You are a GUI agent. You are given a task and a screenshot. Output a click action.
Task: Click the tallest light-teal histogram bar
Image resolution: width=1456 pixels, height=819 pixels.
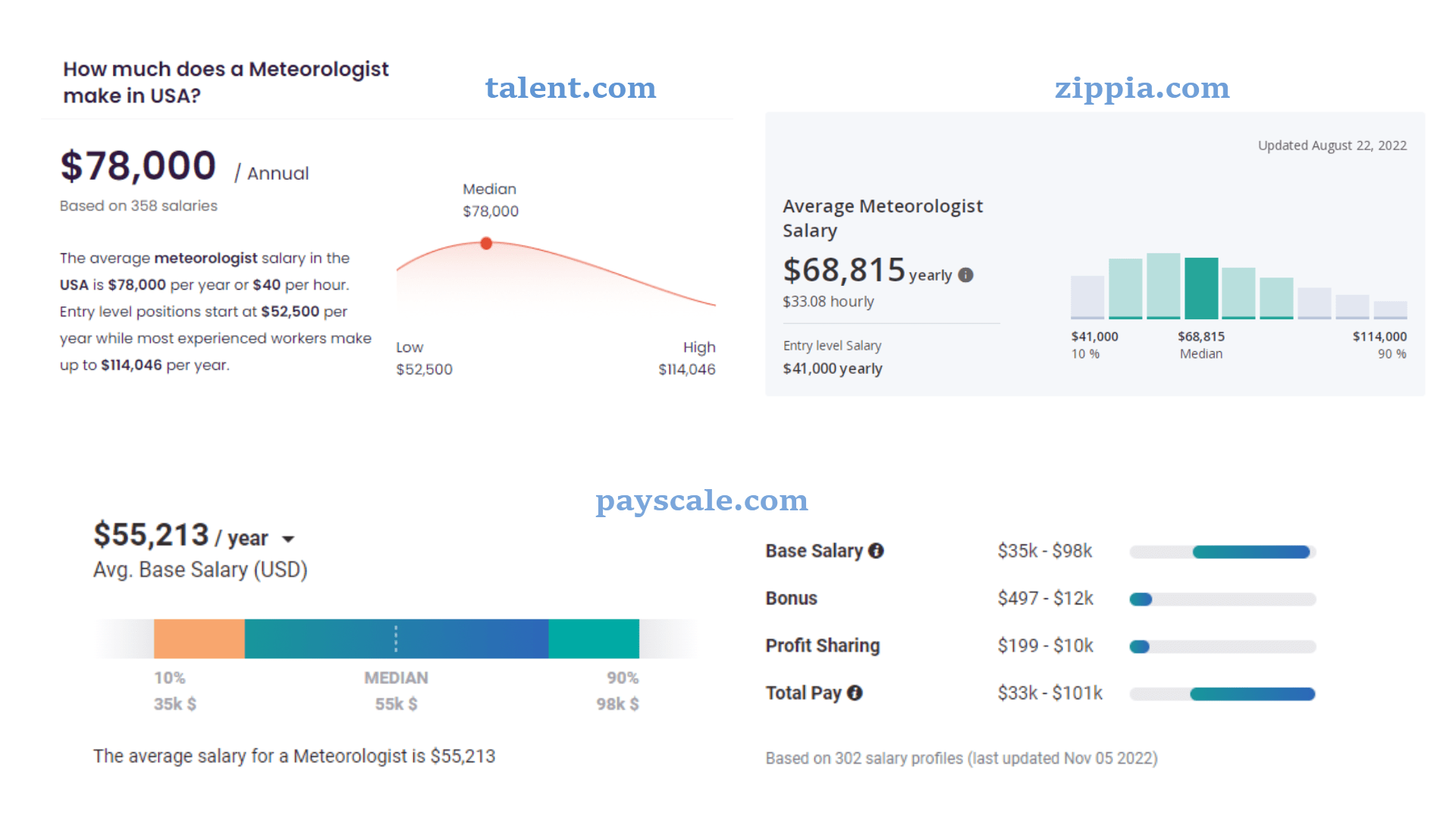[1163, 286]
